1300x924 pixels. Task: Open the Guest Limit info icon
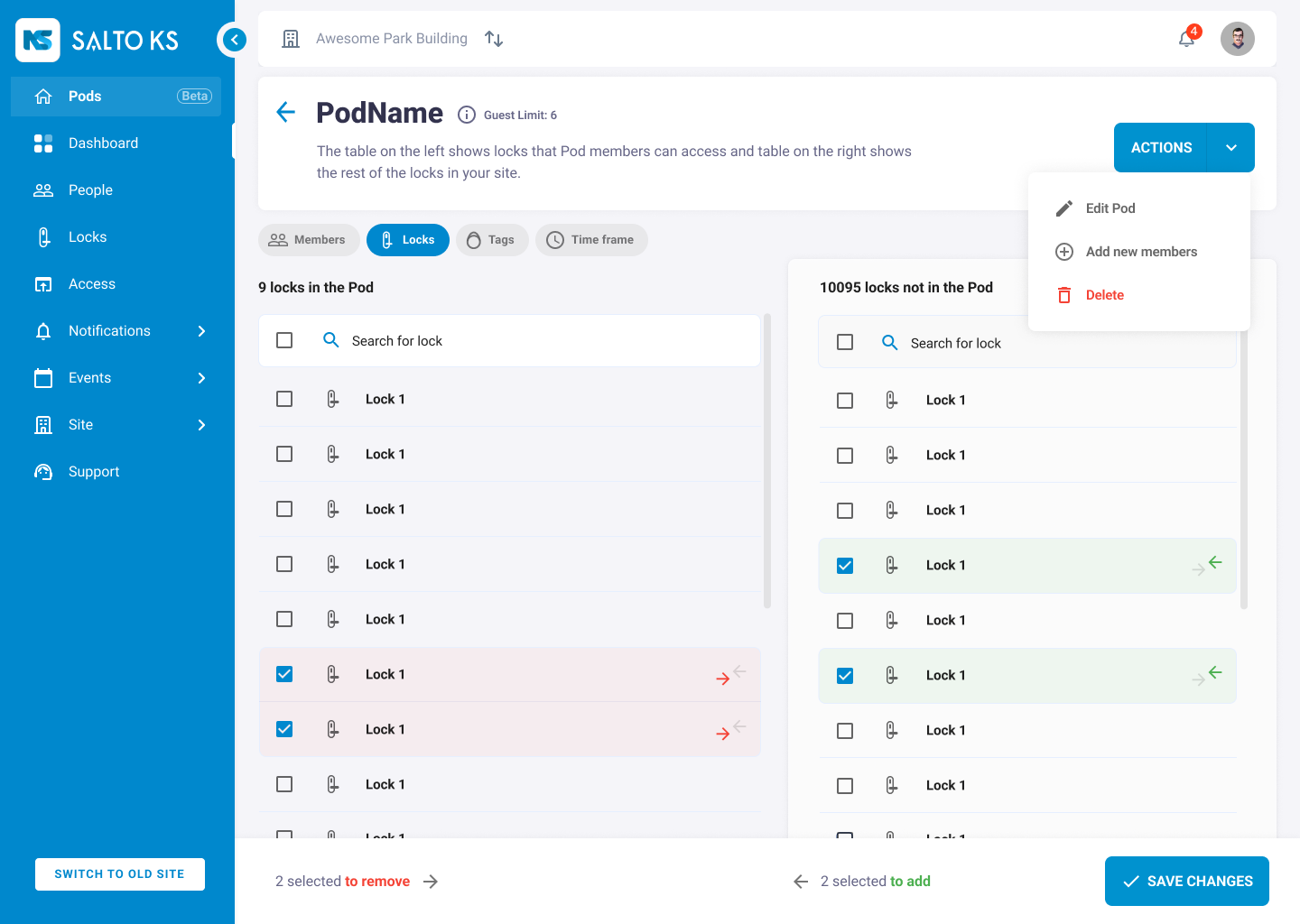tap(467, 115)
